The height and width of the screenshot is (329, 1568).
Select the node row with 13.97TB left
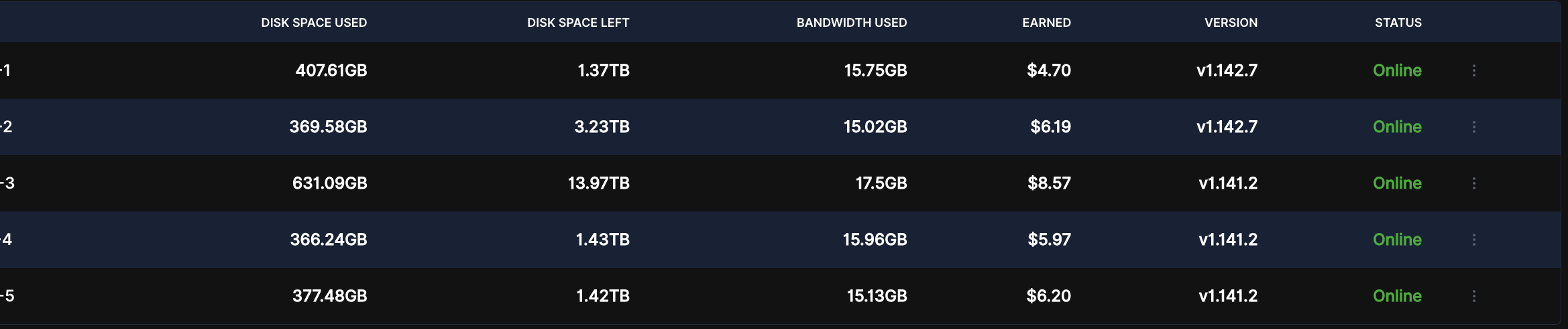click(598, 183)
